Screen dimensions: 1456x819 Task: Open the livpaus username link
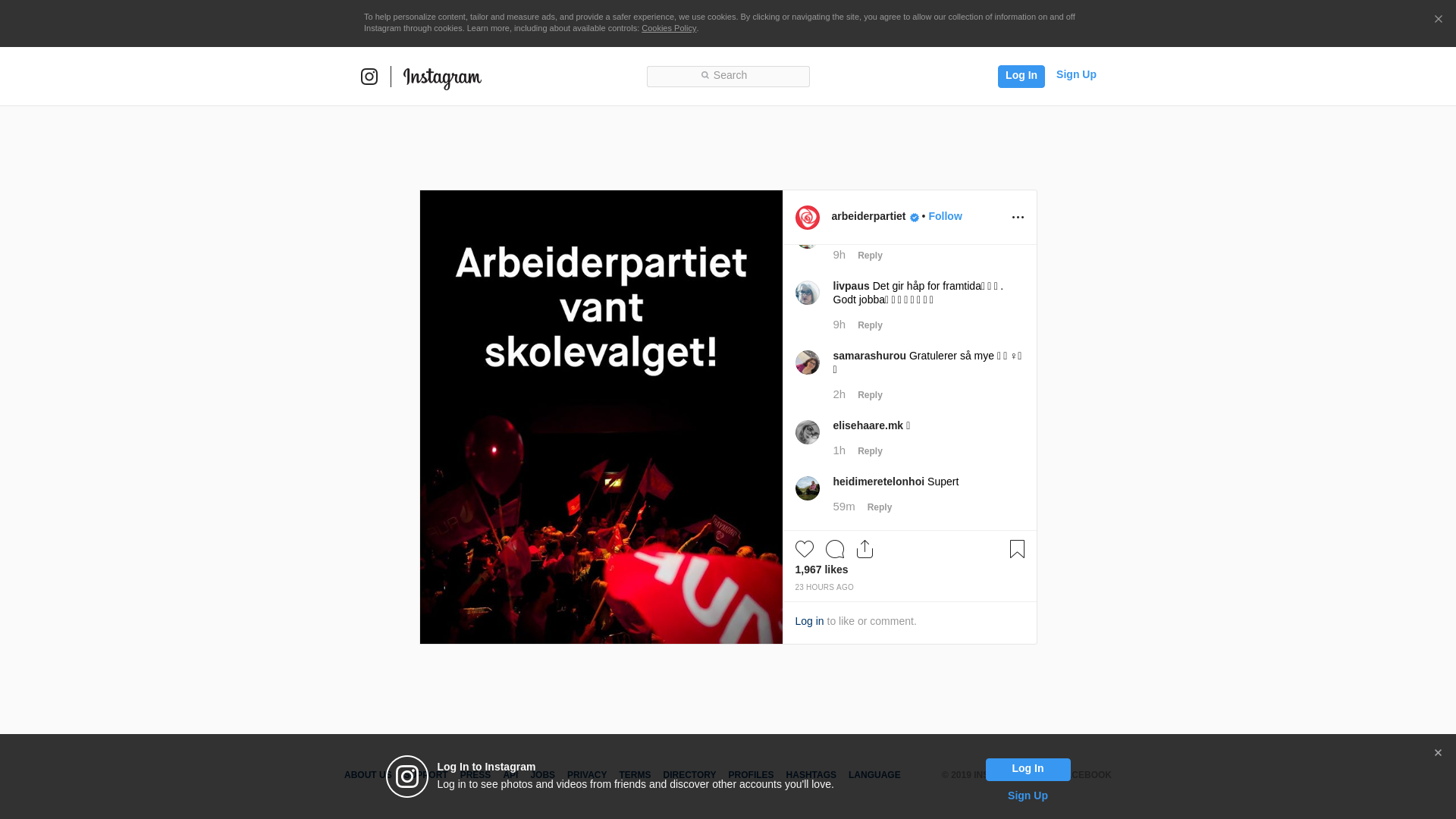tap(851, 286)
